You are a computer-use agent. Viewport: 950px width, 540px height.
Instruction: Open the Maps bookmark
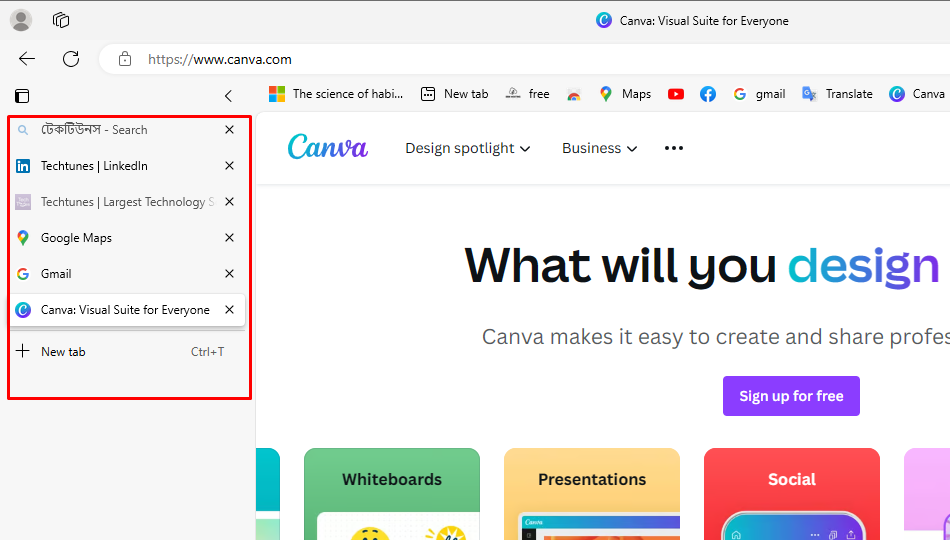(x=625, y=94)
